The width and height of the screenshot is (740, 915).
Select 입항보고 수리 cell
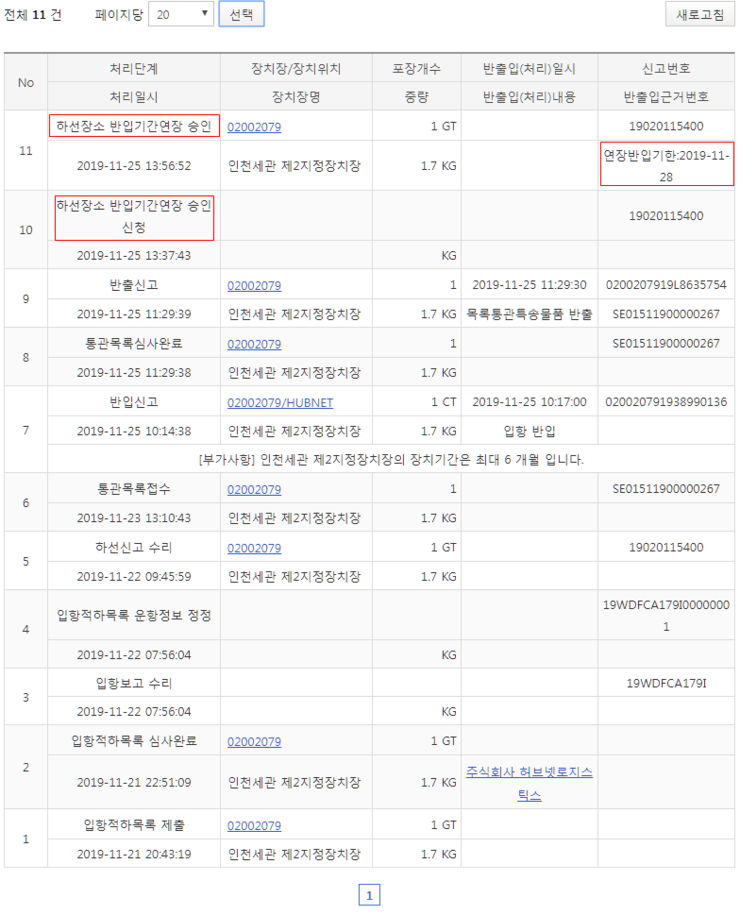[134, 683]
